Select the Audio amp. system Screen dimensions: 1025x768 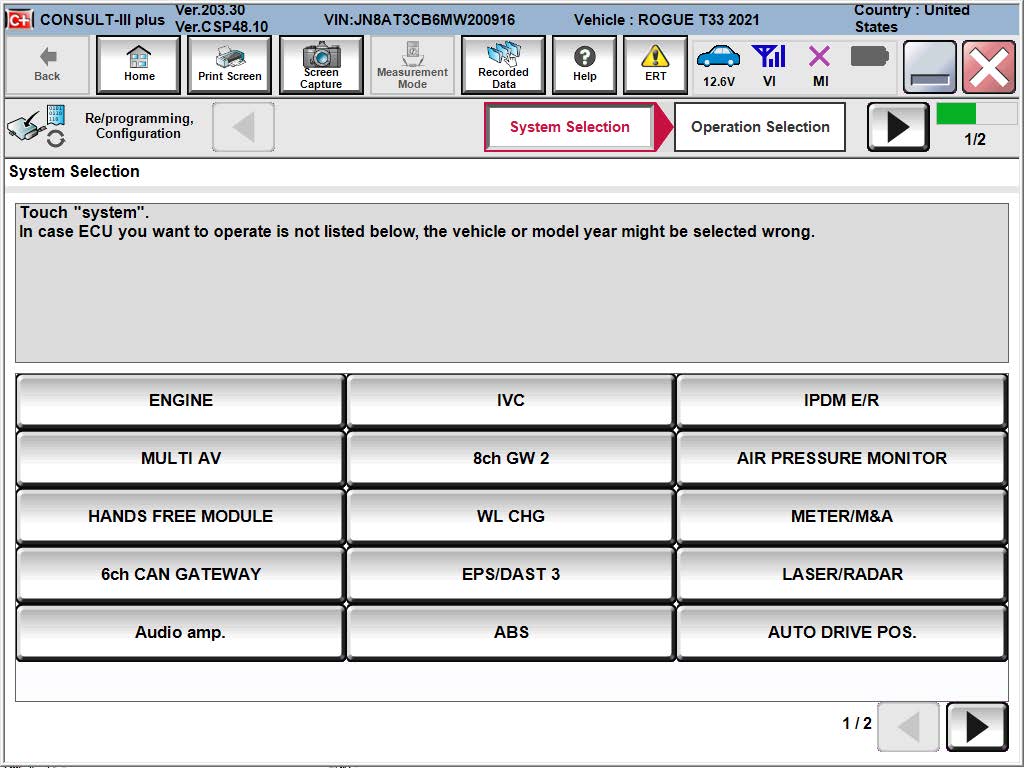[180, 632]
